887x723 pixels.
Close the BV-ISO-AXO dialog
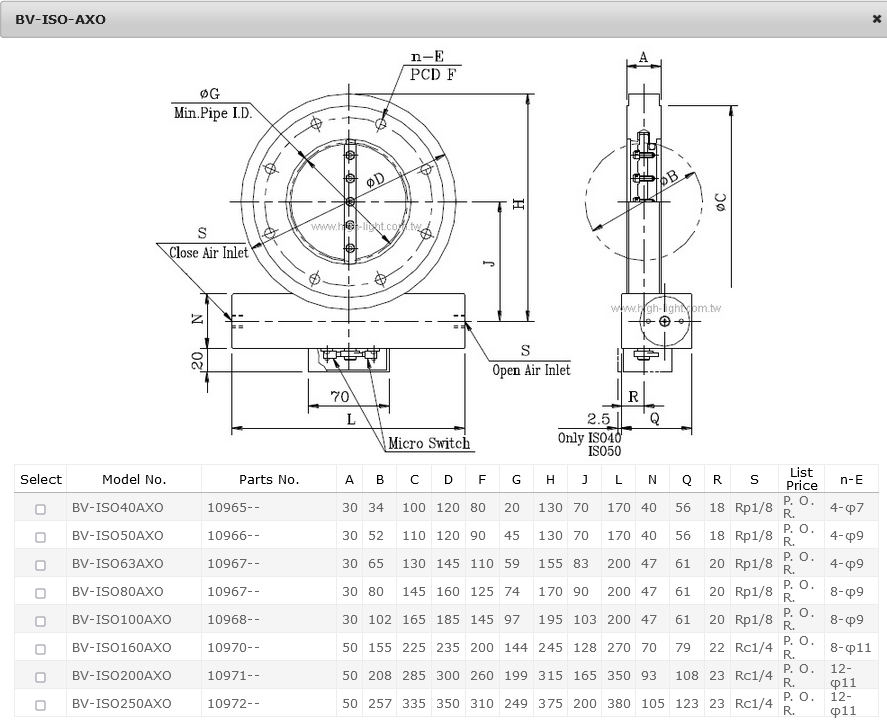[x=877, y=19]
